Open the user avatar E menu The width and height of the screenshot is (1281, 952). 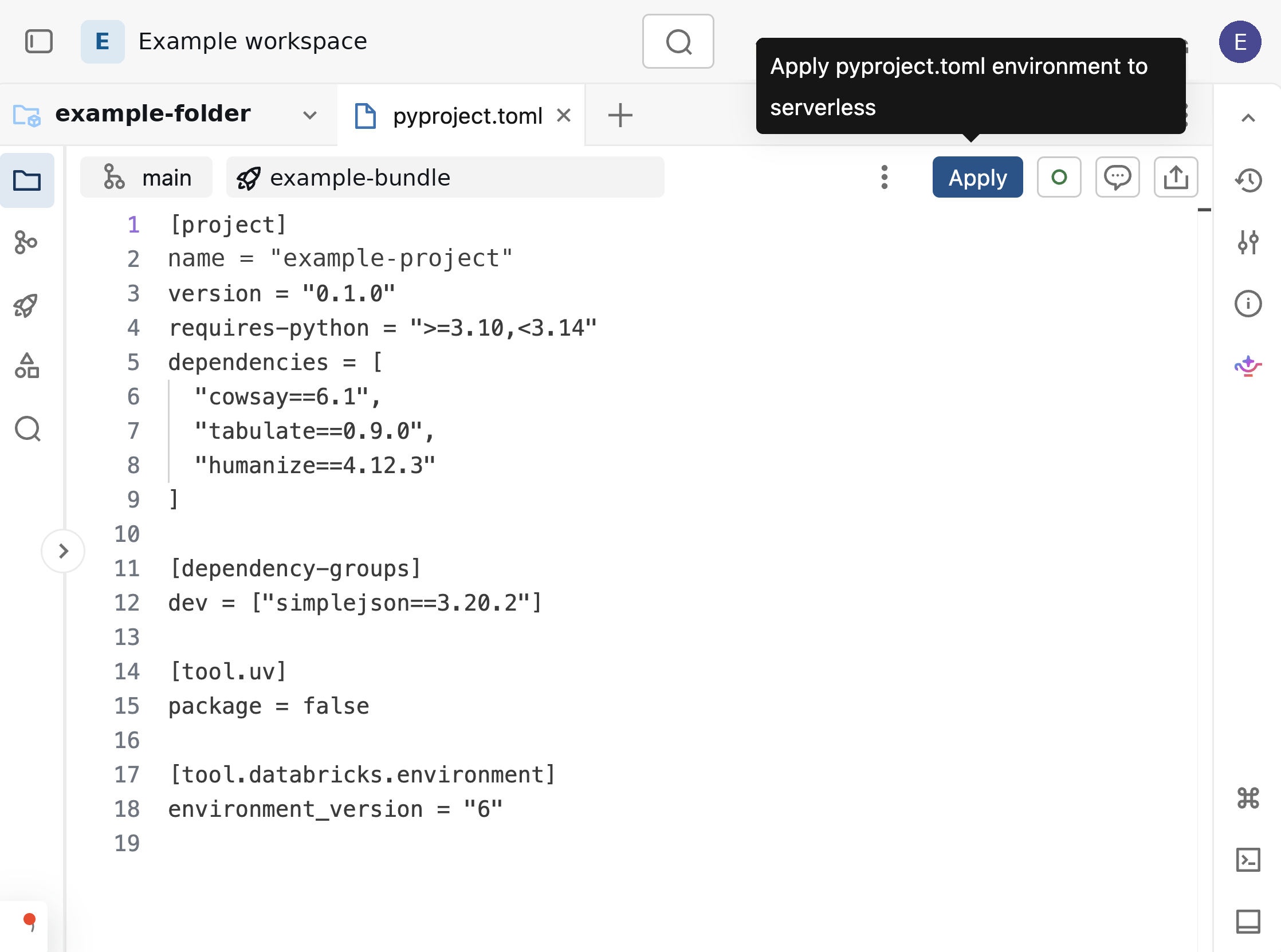(x=1240, y=41)
